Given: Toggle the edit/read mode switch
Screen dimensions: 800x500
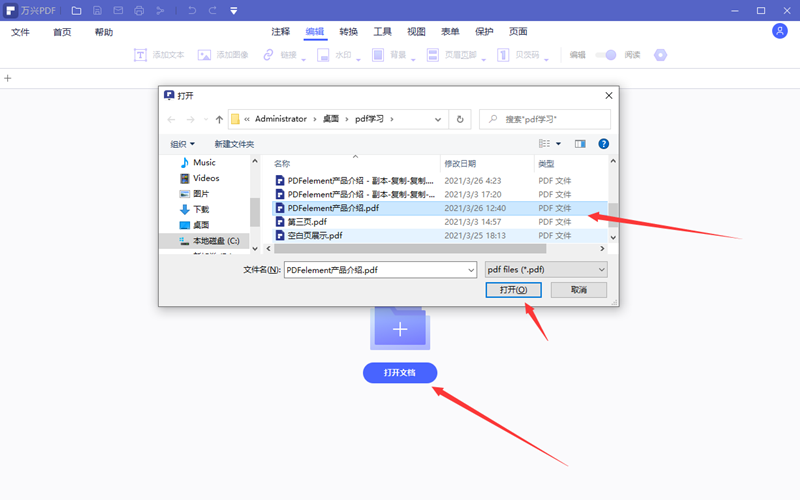Looking at the screenshot, I should (x=606, y=55).
